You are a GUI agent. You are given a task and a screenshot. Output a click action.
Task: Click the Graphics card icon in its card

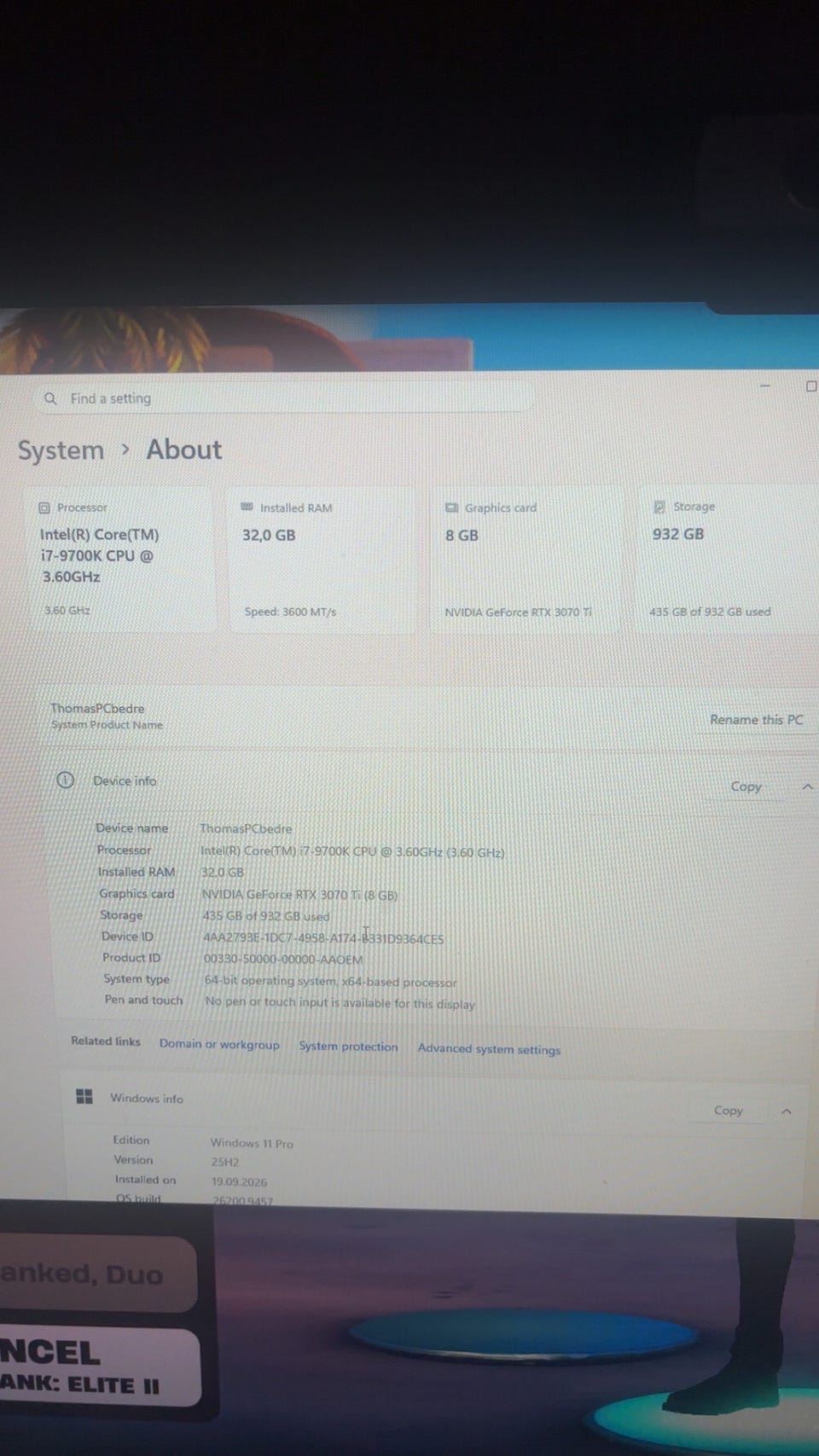pyautogui.click(x=451, y=508)
